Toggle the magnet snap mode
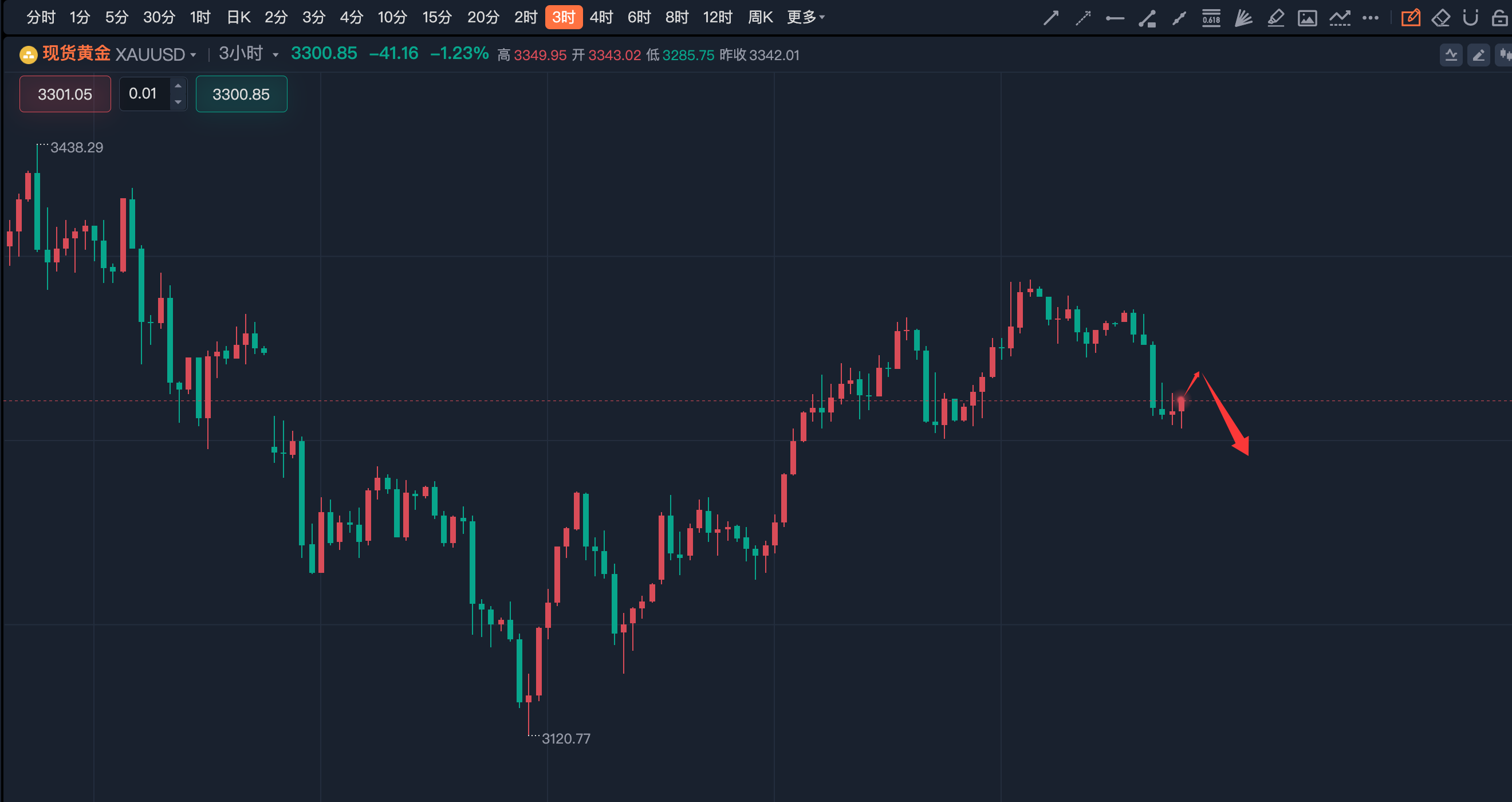The width and height of the screenshot is (1512, 802). [x=1470, y=18]
